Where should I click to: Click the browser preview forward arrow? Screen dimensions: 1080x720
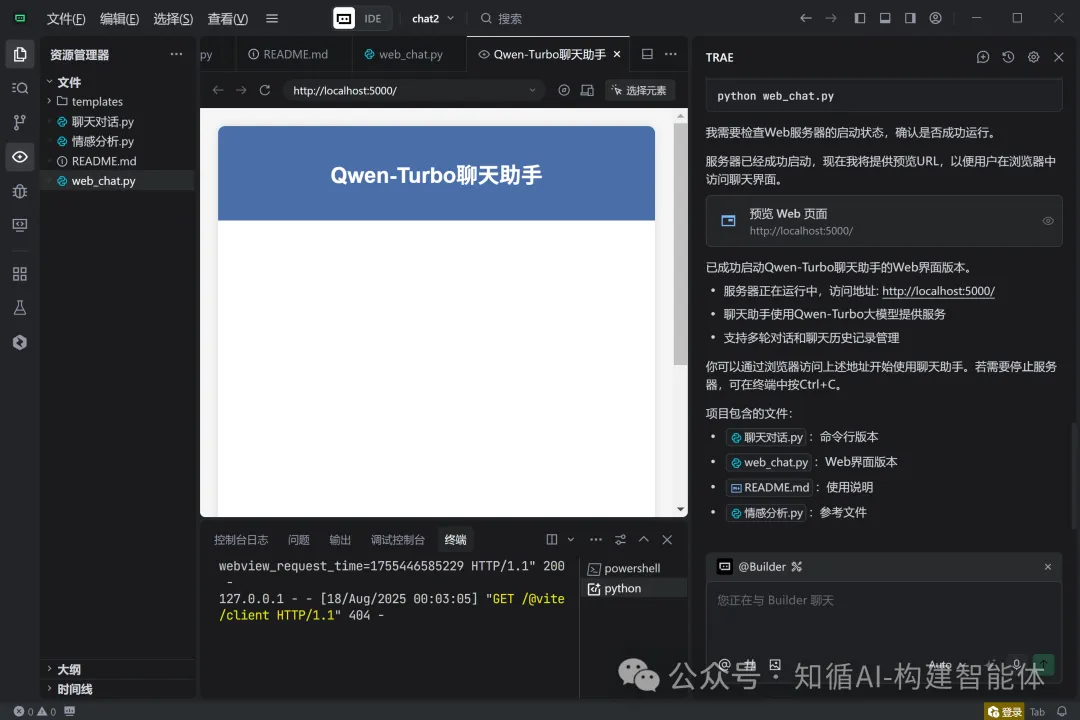coord(241,90)
